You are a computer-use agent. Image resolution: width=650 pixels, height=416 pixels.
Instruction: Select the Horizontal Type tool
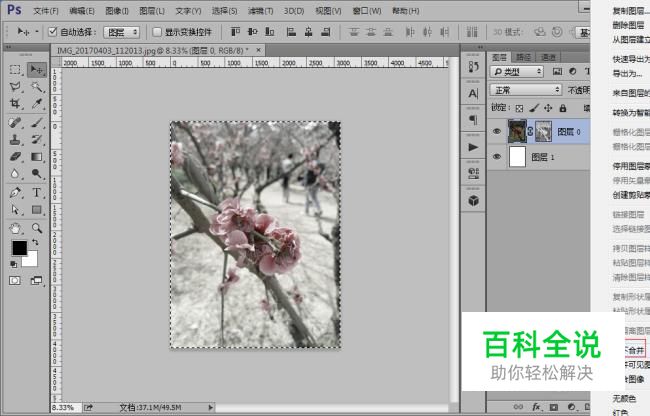37,193
